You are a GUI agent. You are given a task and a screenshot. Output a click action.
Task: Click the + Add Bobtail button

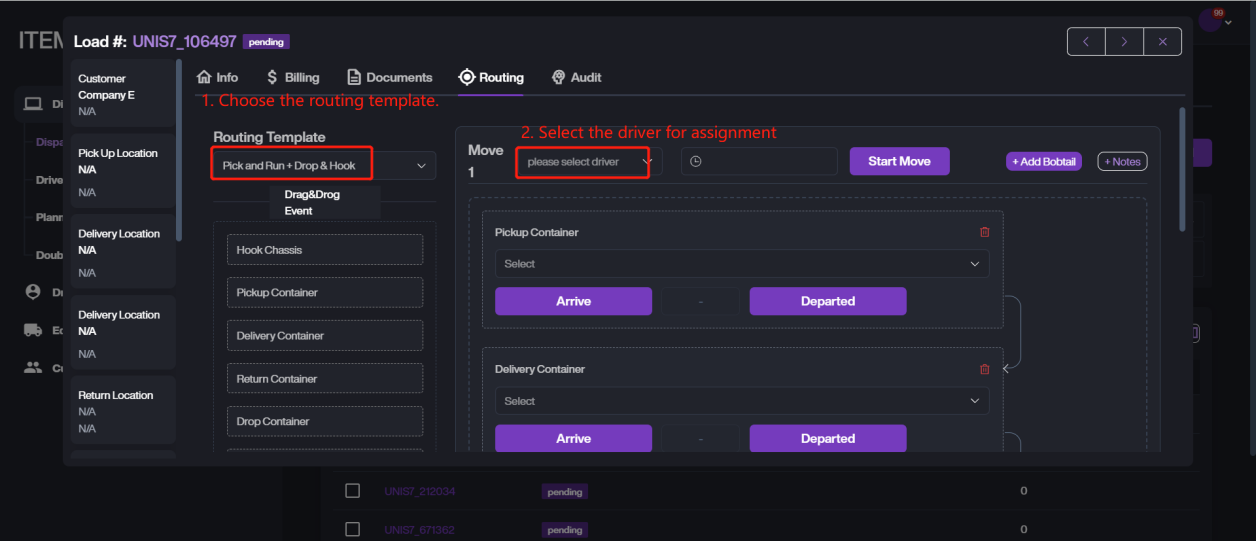tap(1043, 162)
